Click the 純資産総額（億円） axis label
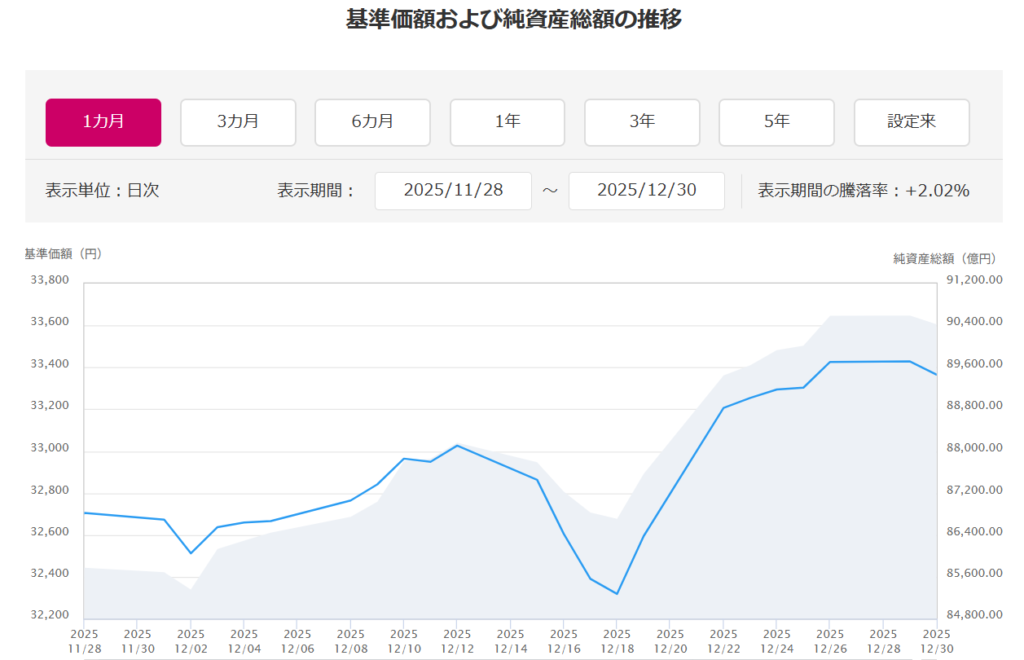The height and width of the screenshot is (660, 1024). (x=947, y=258)
